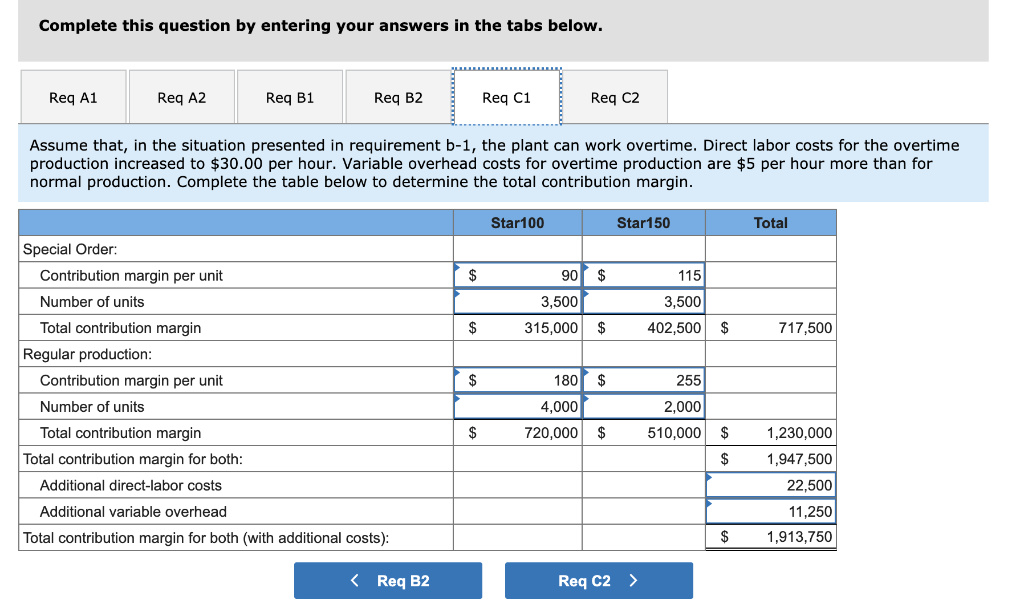
Task: Select the active Req C1 tab
Action: coord(507,97)
